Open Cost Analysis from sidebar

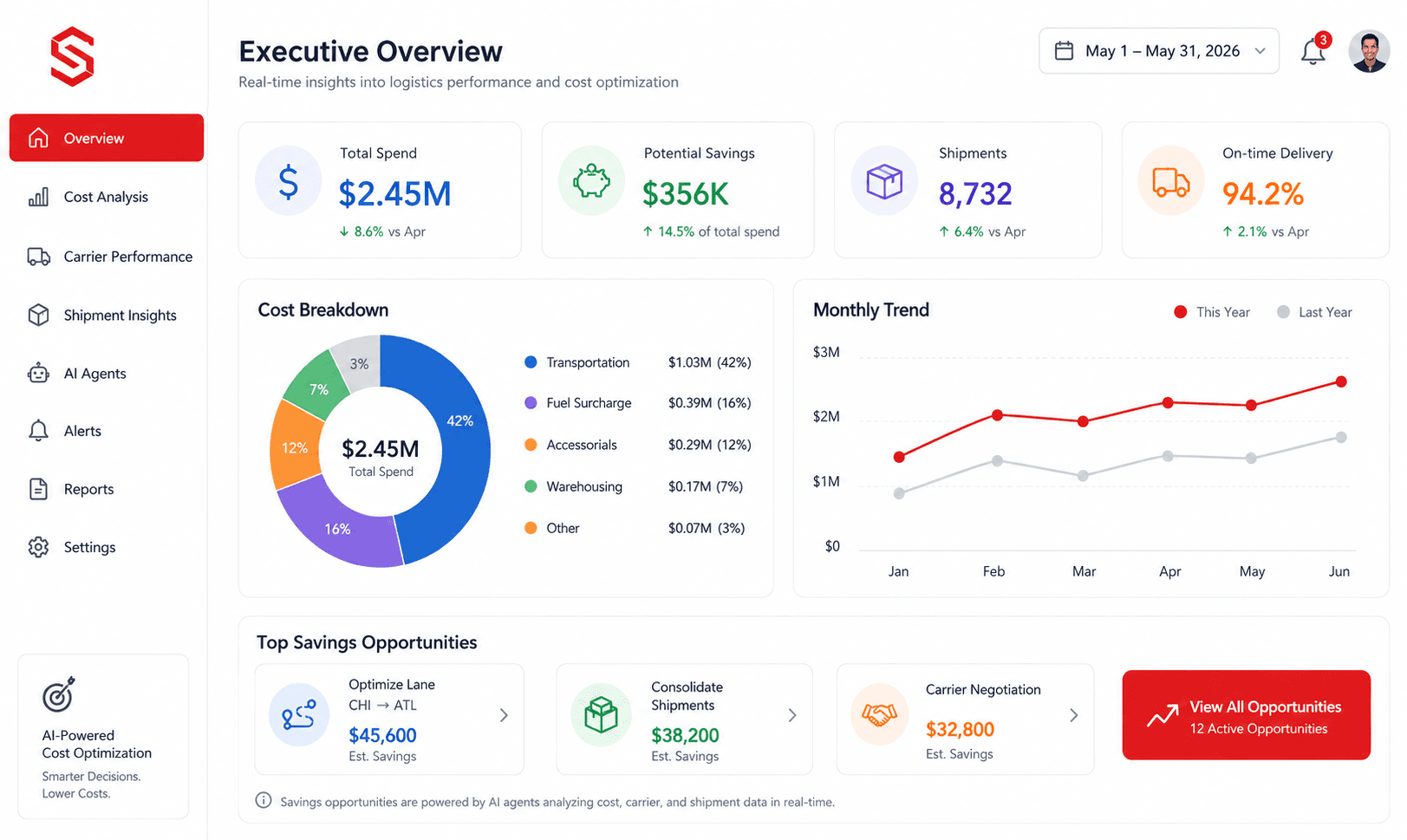coord(107,197)
